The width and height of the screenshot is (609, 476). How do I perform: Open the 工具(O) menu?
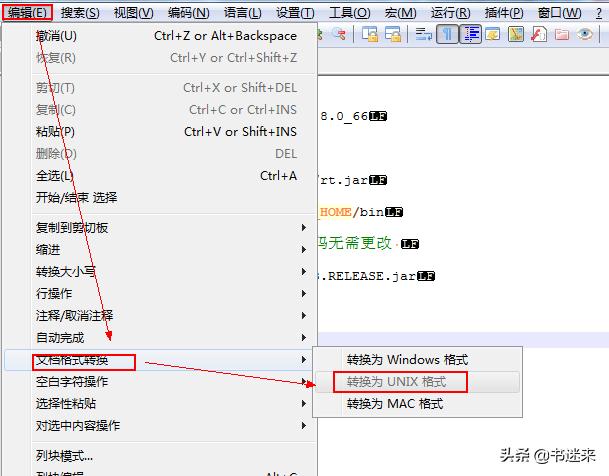click(x=350, y=13)
